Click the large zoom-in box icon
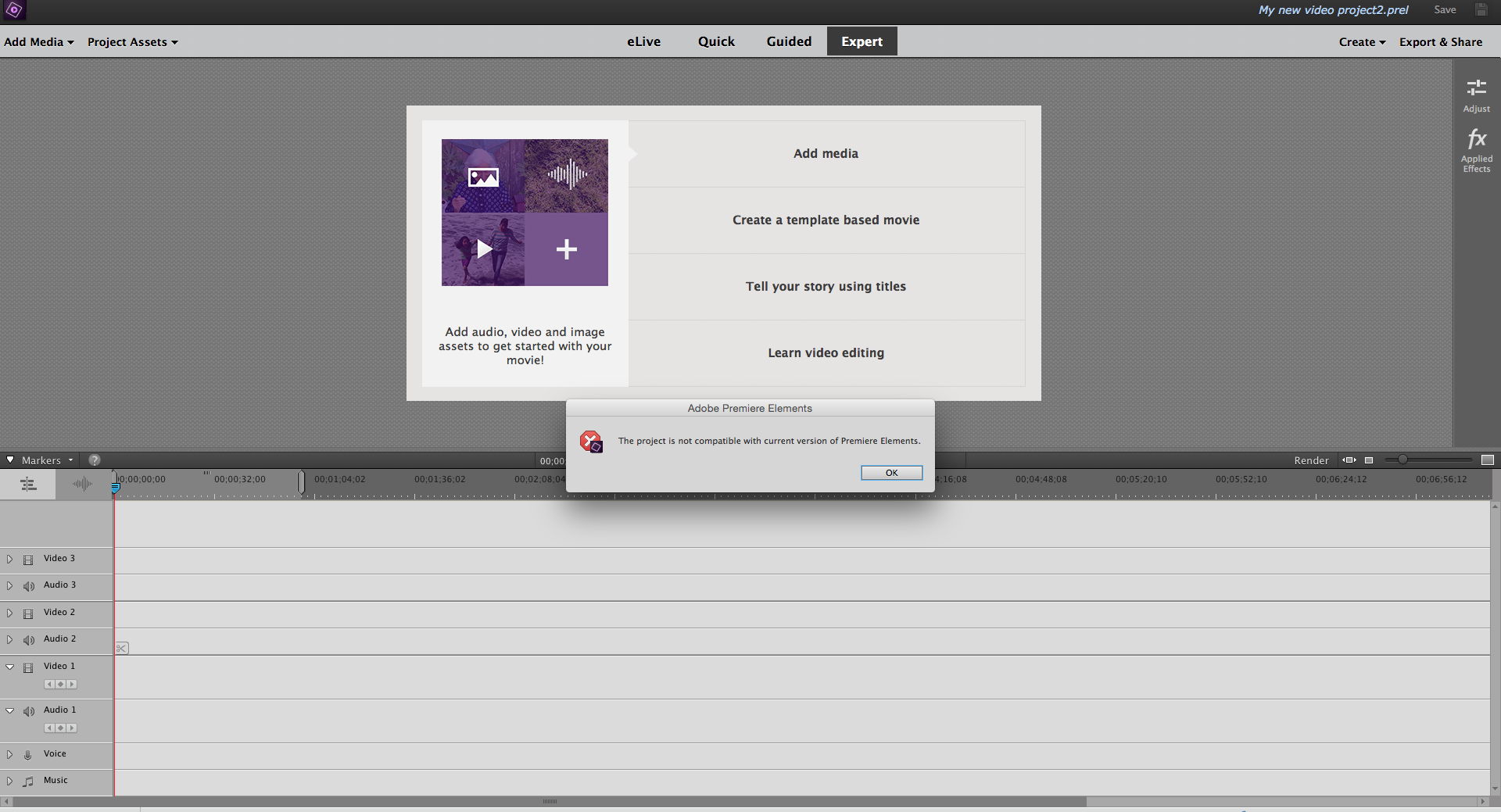This screenshot has width=1501, height=812. click(1488, 460)
